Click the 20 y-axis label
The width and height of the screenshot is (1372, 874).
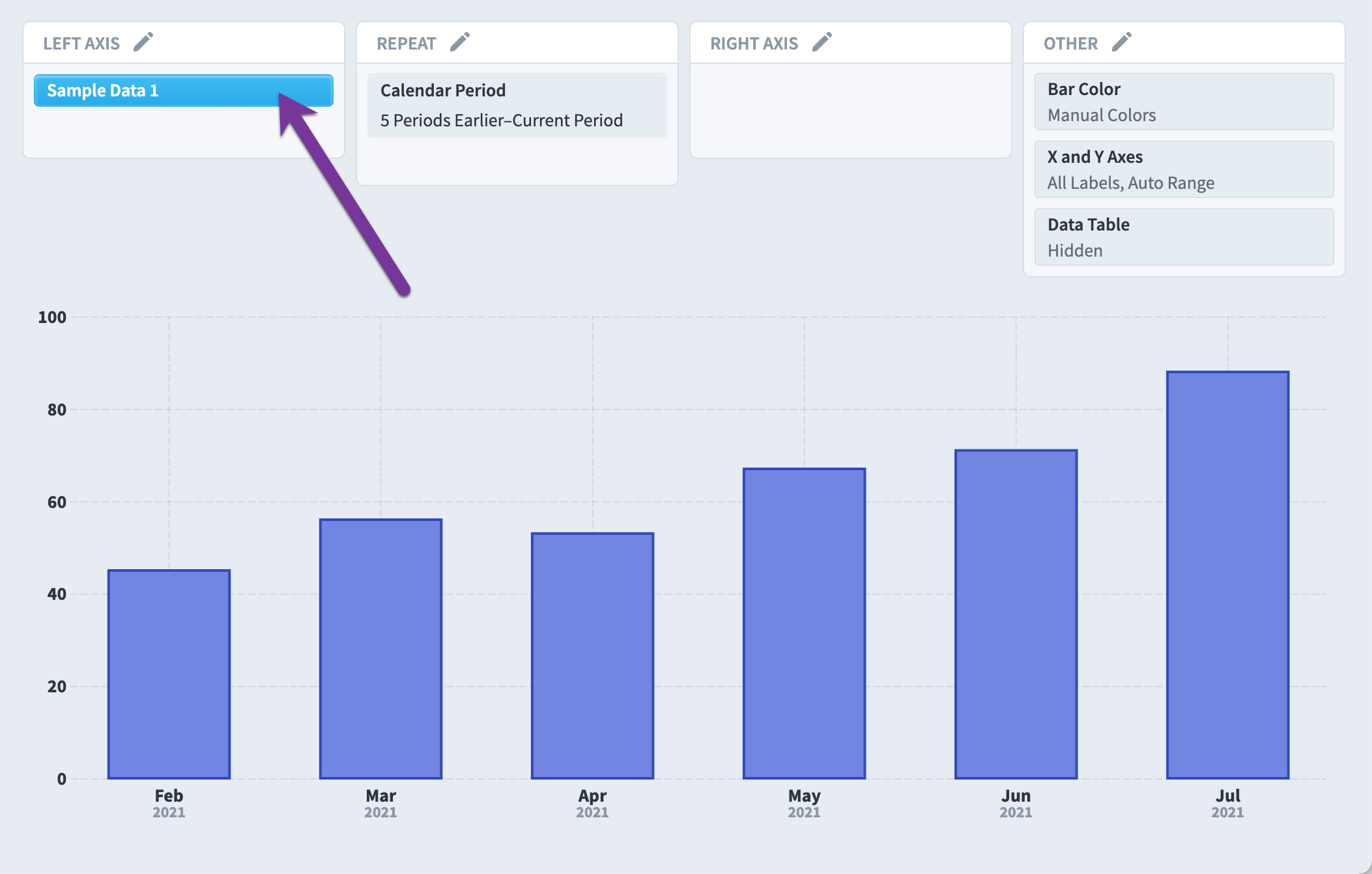coord(57,686)
